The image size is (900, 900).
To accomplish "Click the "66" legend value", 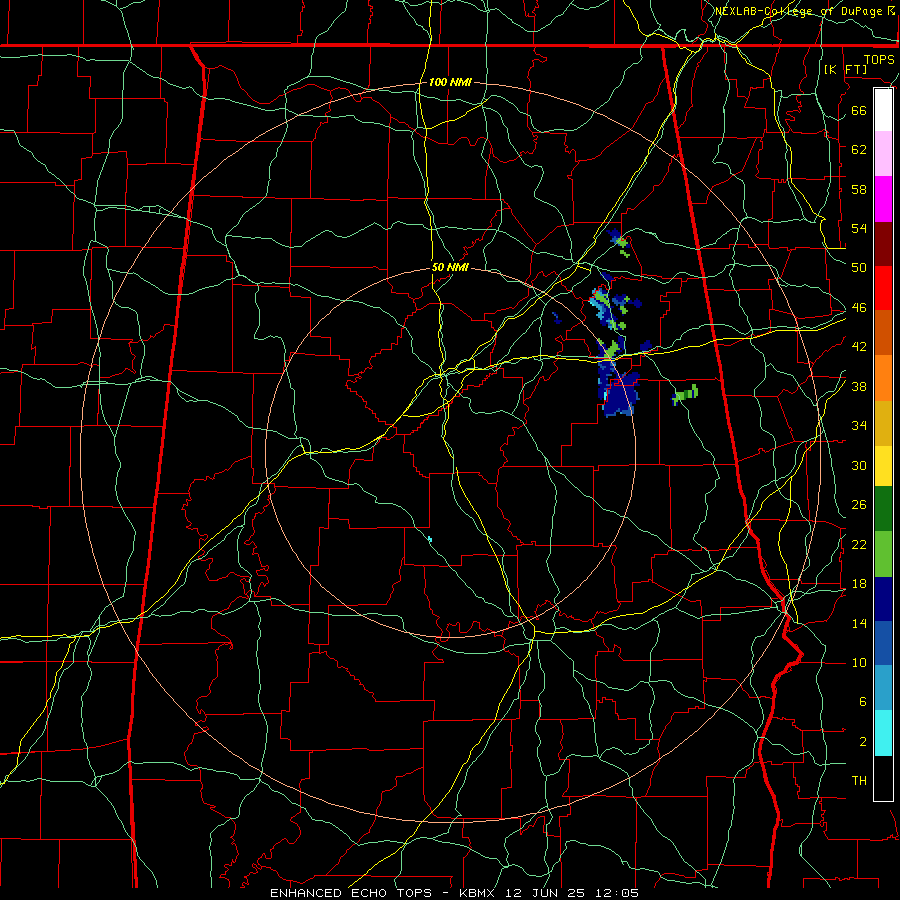I will (859, 110).
